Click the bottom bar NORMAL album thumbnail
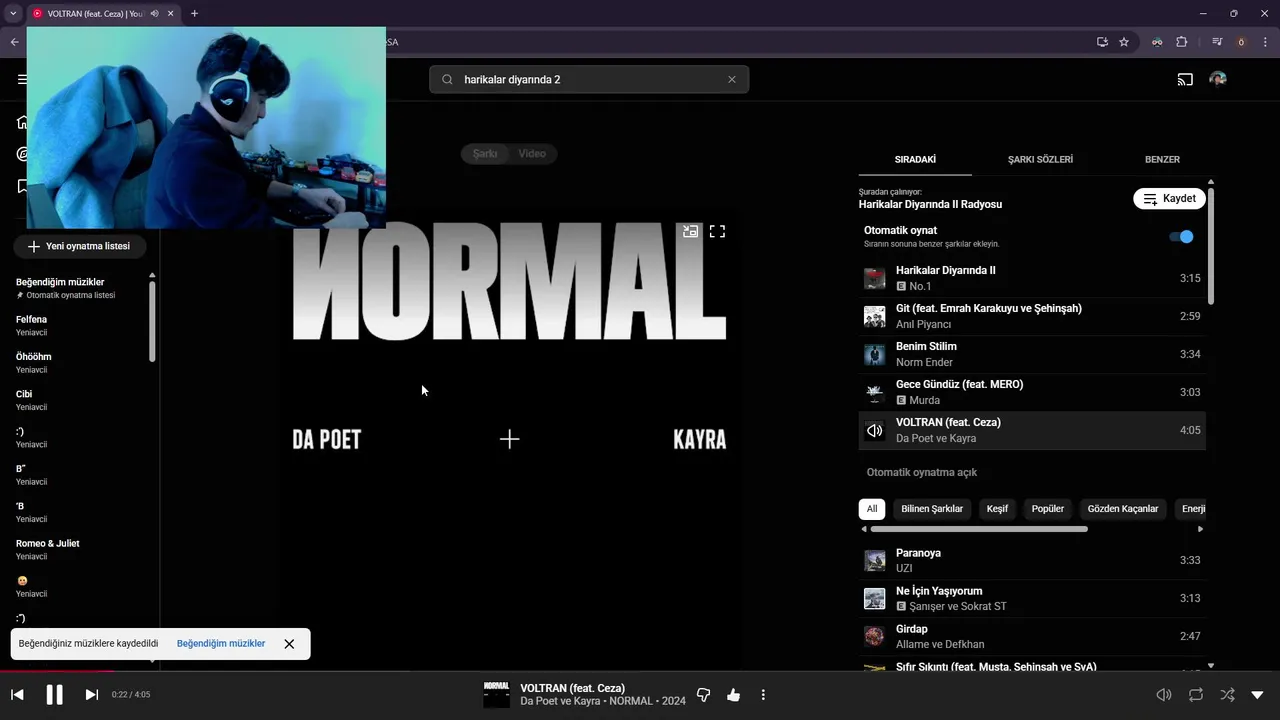 click(x=496, y=694)
